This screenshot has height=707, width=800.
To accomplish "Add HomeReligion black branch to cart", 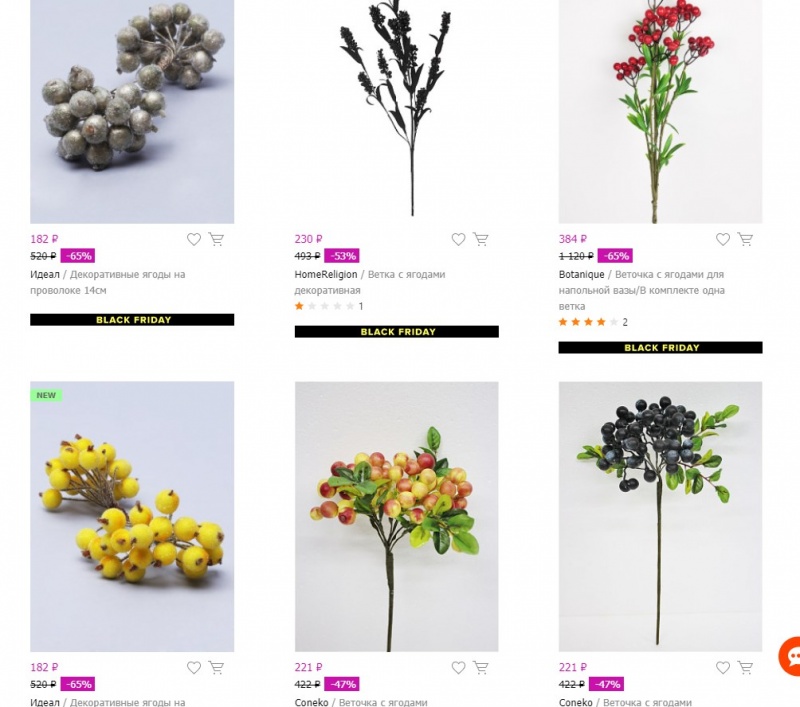I will click(x=481, y=239).
